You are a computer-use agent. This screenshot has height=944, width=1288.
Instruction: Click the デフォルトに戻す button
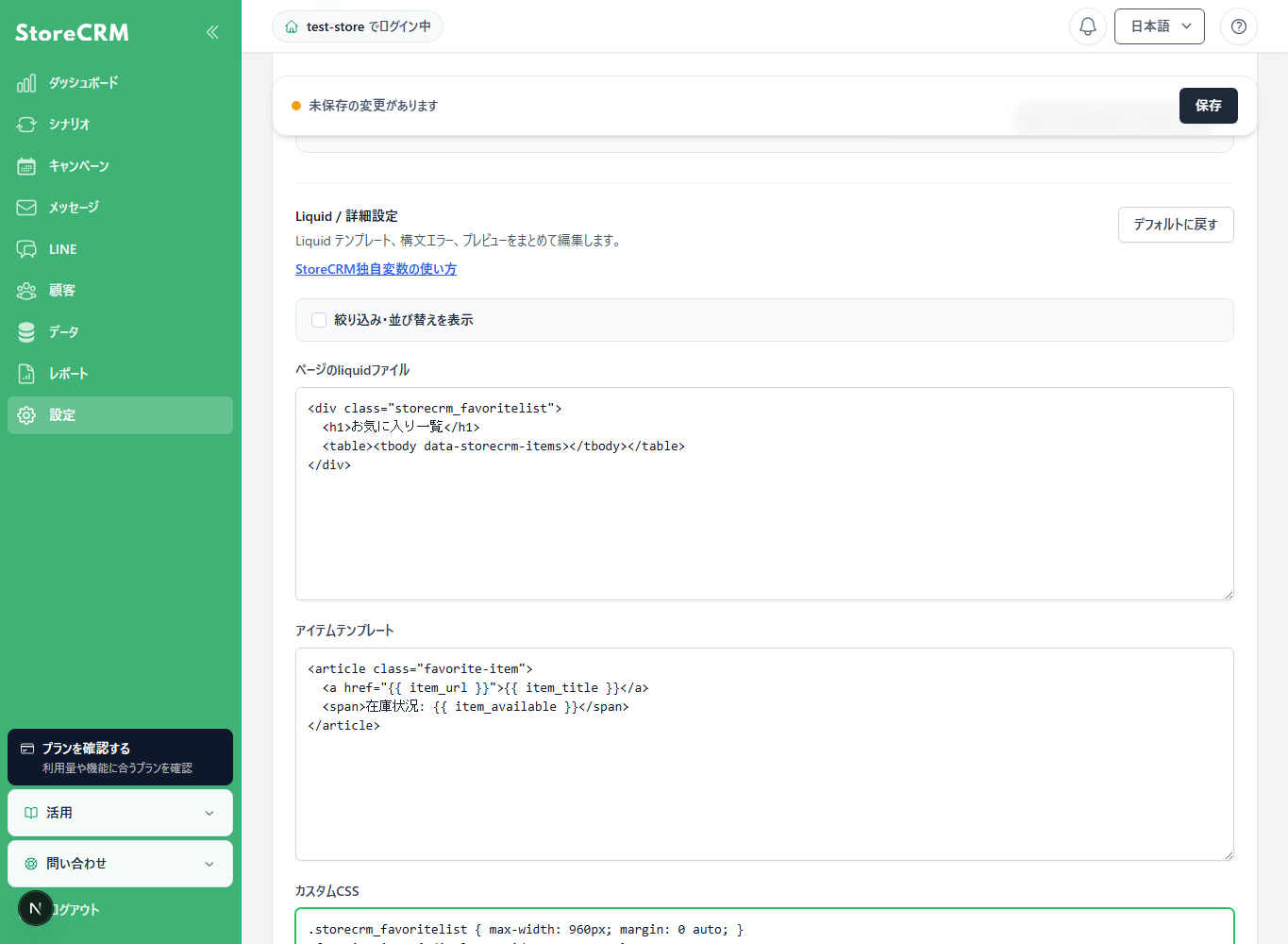click(1176, 225)
